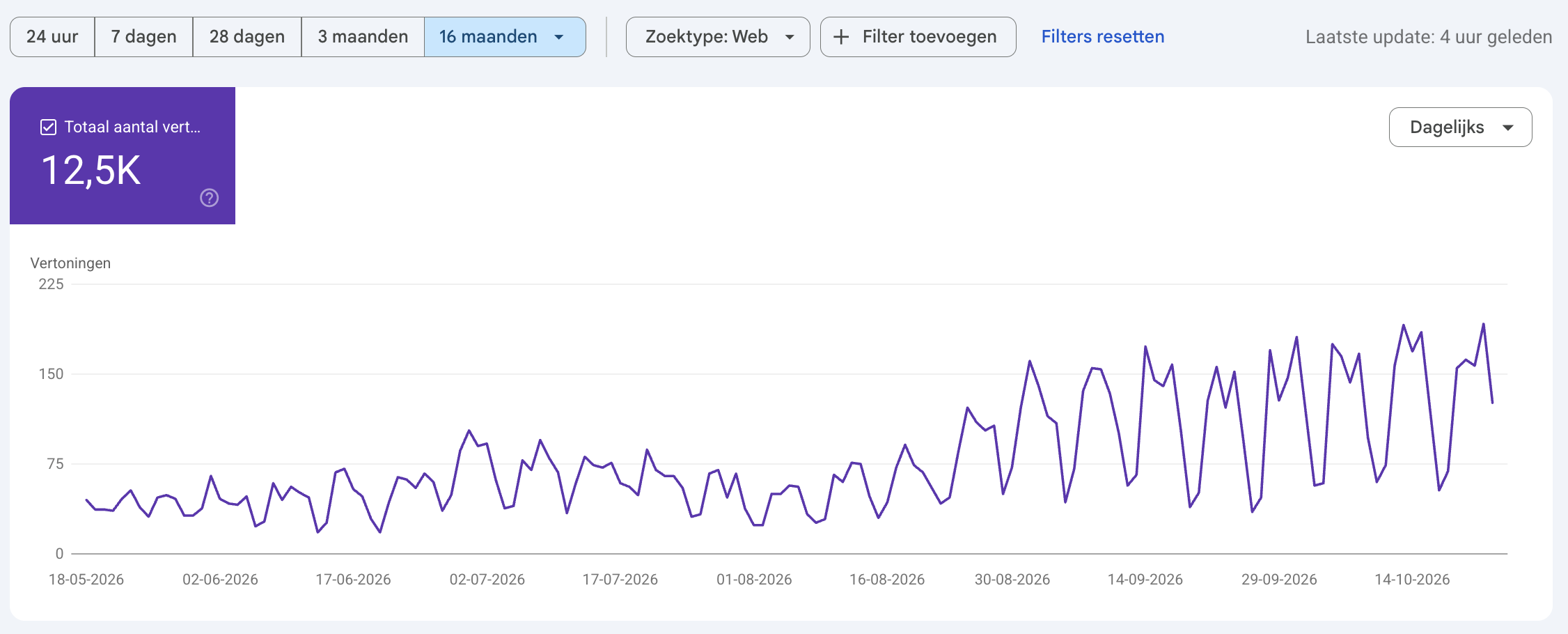Screen dimensions: 1568x634
Task: Click the 30-08-2026 date axis label
Action: click(x=1012, y=580)
